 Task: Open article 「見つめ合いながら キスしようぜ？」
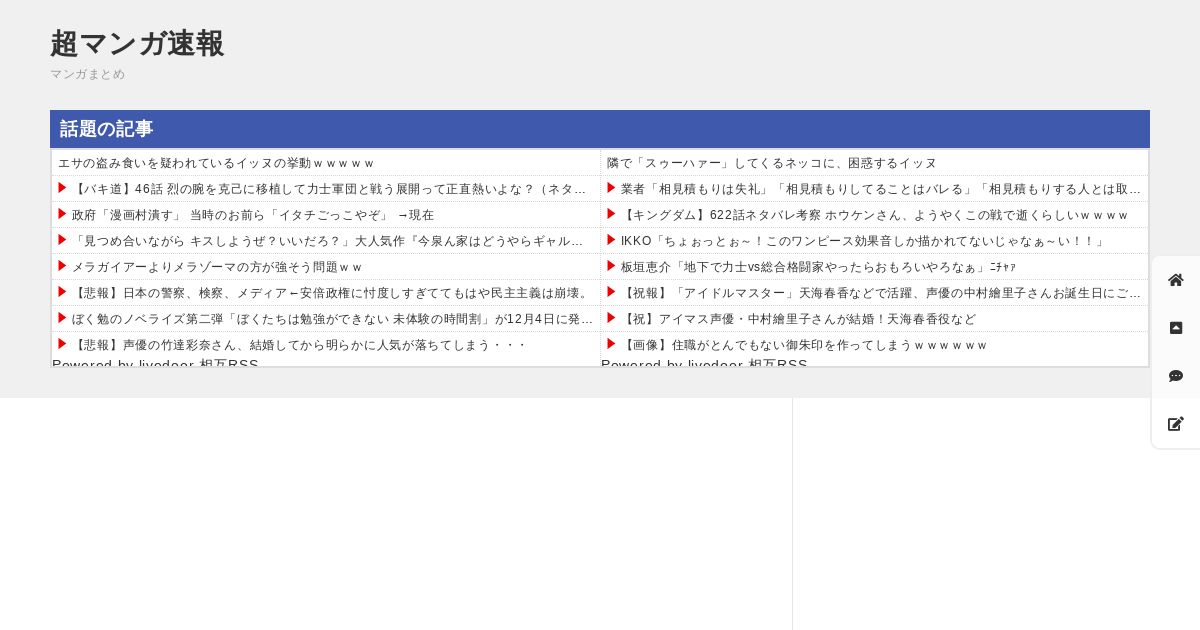328,241
